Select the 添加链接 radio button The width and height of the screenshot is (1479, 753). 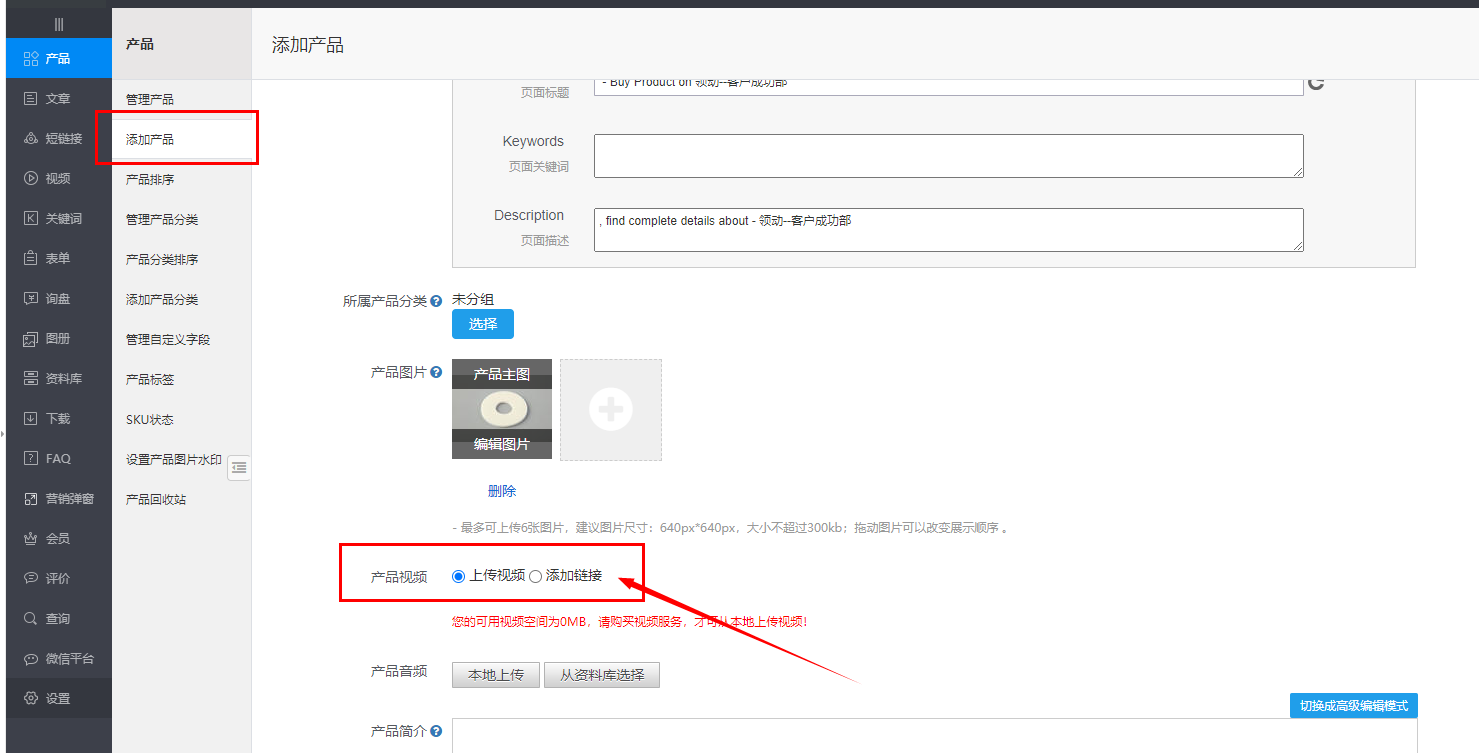pyautogui.click(x=535, y=576)
